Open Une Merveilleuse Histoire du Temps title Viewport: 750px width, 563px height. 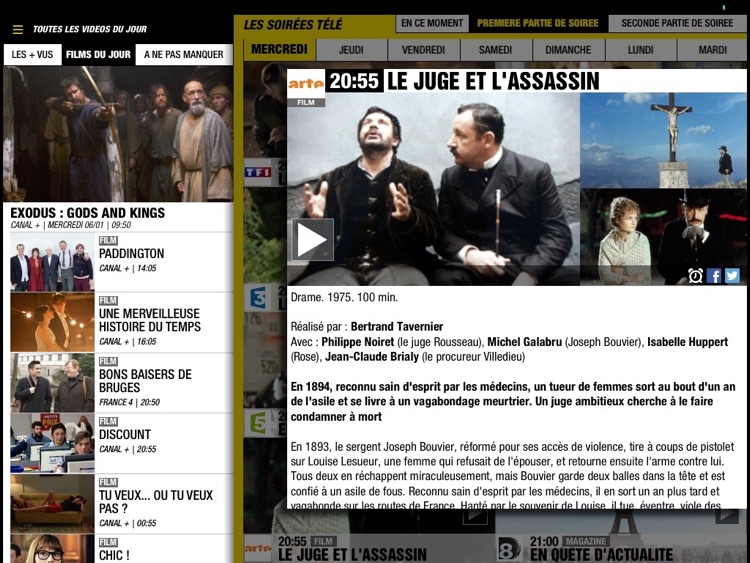click(150, 320)
